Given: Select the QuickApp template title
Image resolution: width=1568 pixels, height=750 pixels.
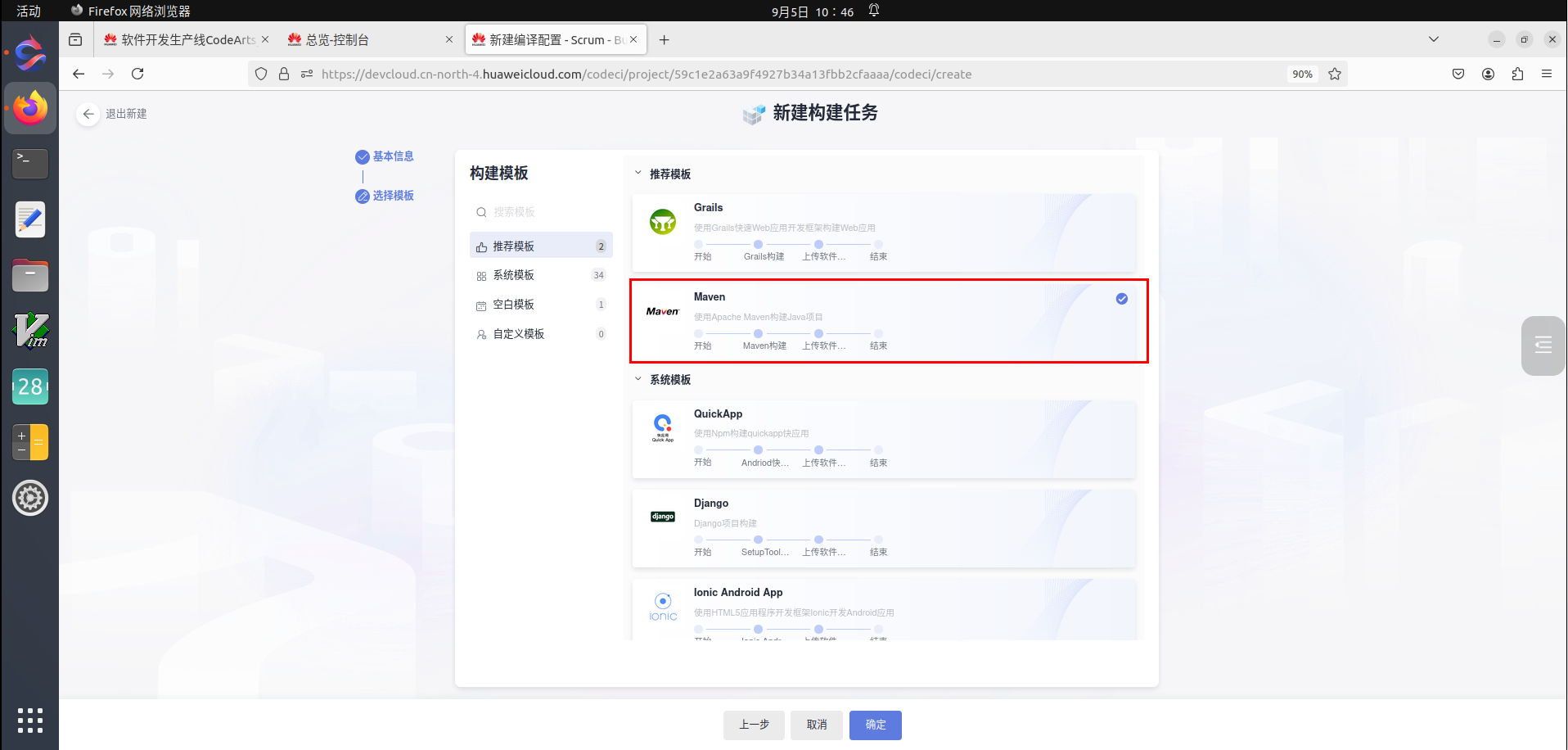Looking at the screenshot, I should [718, 414].
